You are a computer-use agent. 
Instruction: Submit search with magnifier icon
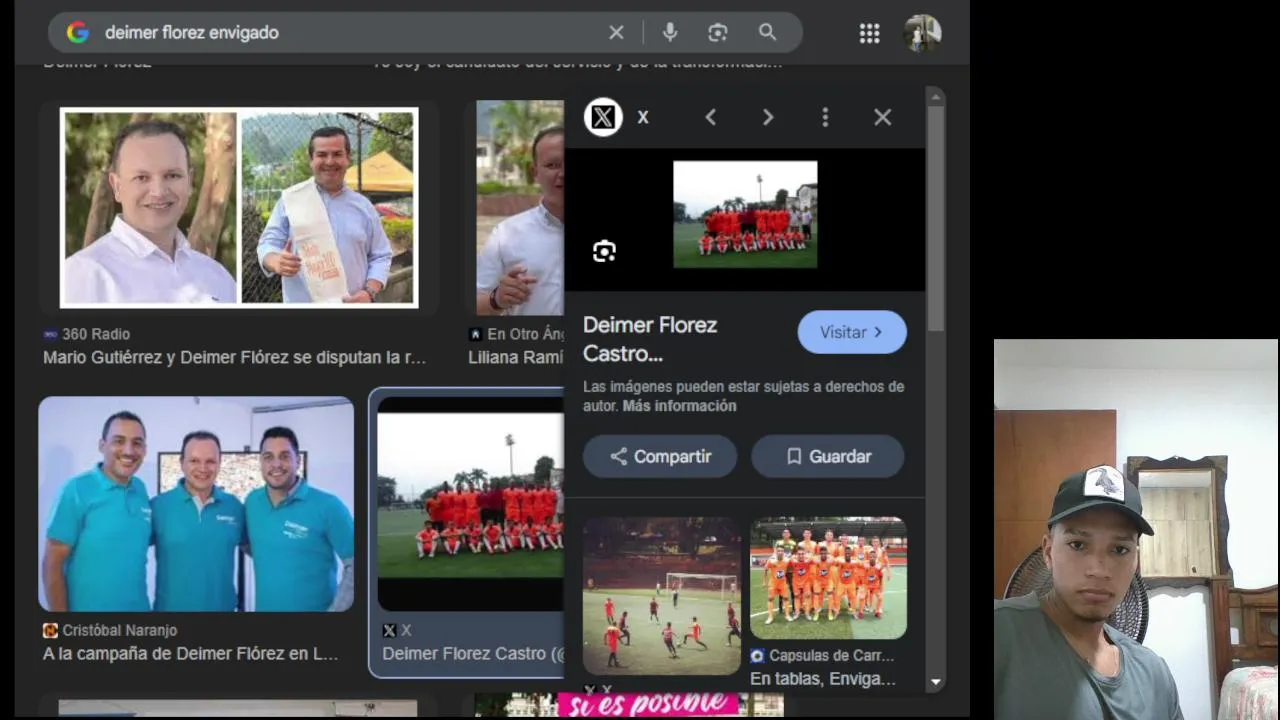coord(767,32)
